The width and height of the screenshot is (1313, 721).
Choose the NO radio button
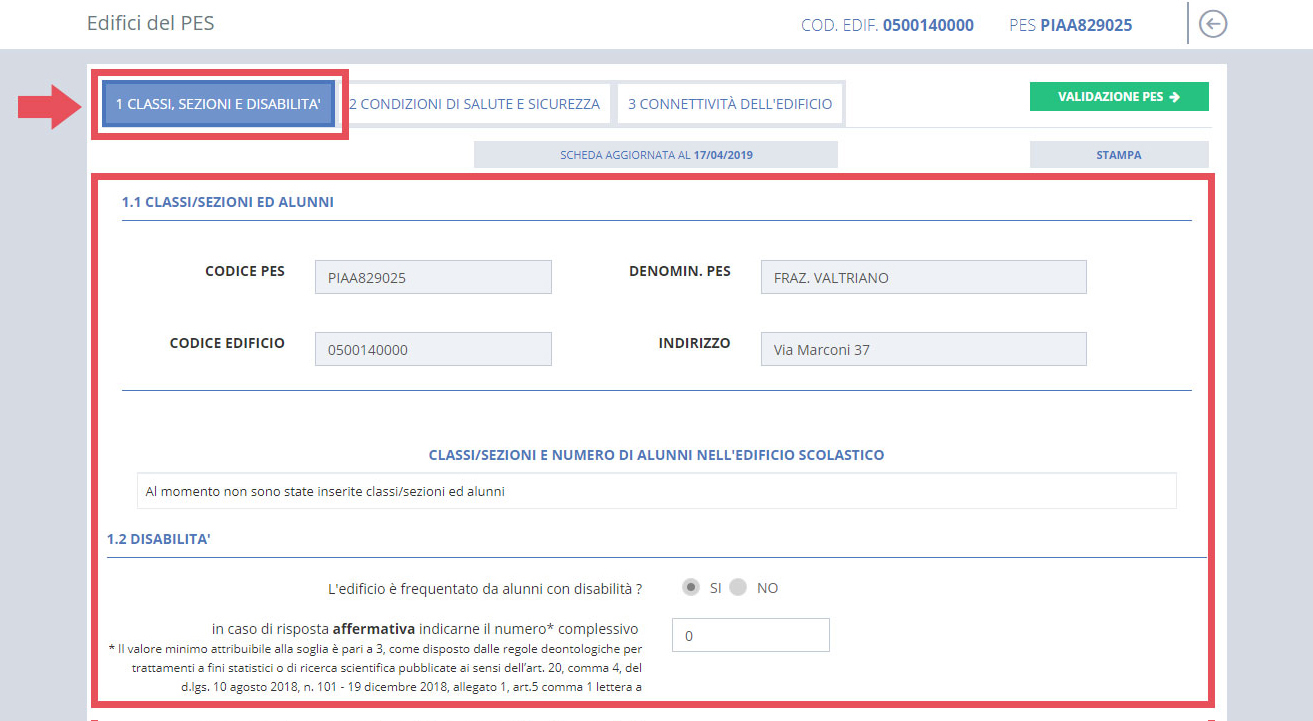click(738, 588)
